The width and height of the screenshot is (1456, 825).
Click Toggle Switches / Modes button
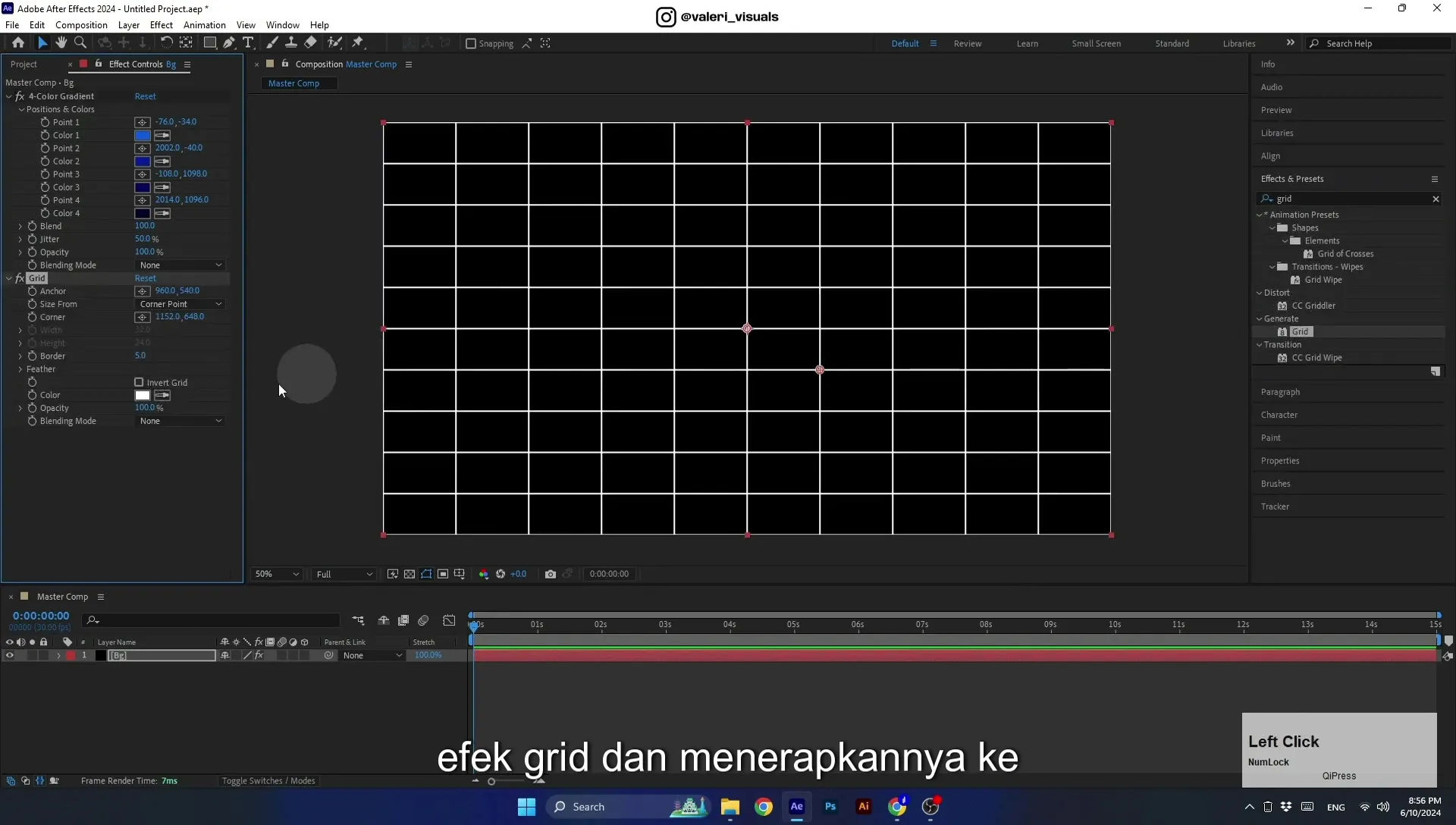[268, 781]
